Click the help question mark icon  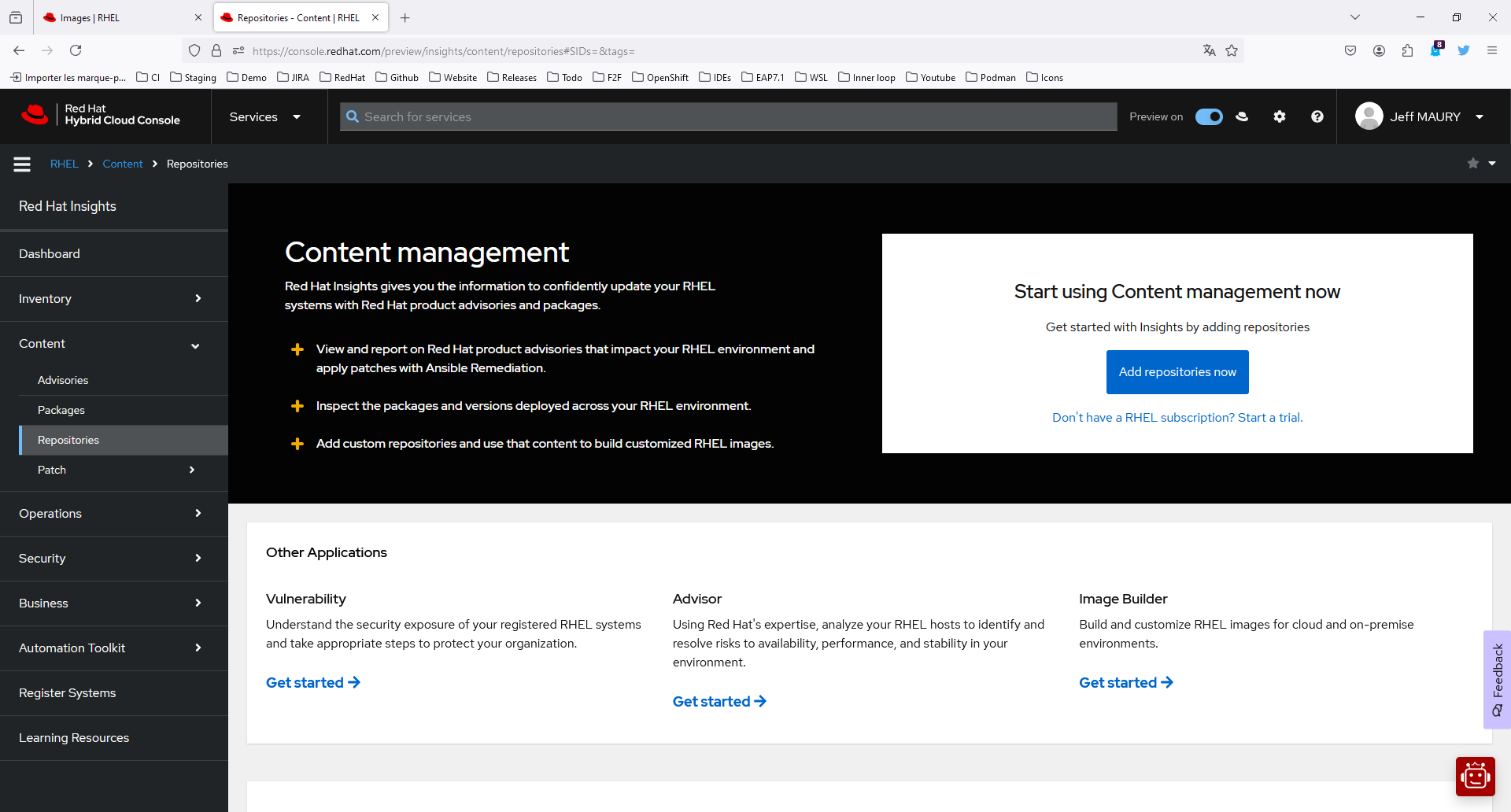click(1317, 116)
